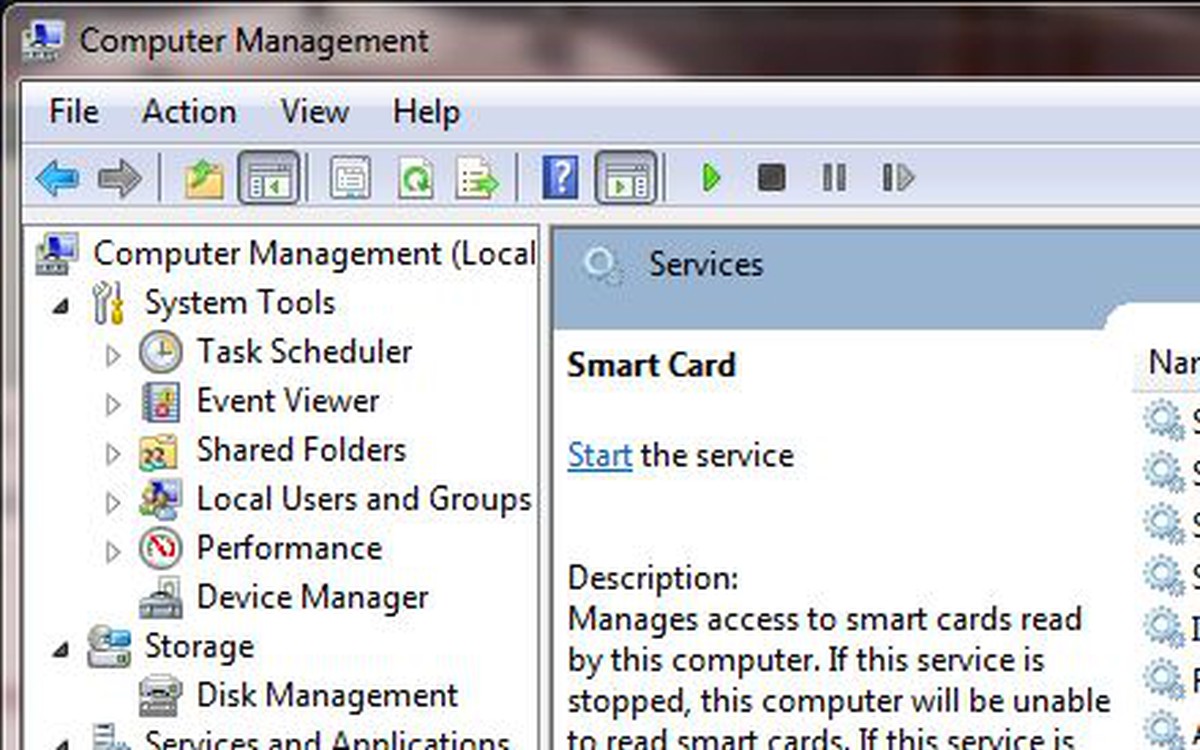Select Local Users and Groups in tree
The width and height of the screenshot is (1200, 750).
point(364,499)
